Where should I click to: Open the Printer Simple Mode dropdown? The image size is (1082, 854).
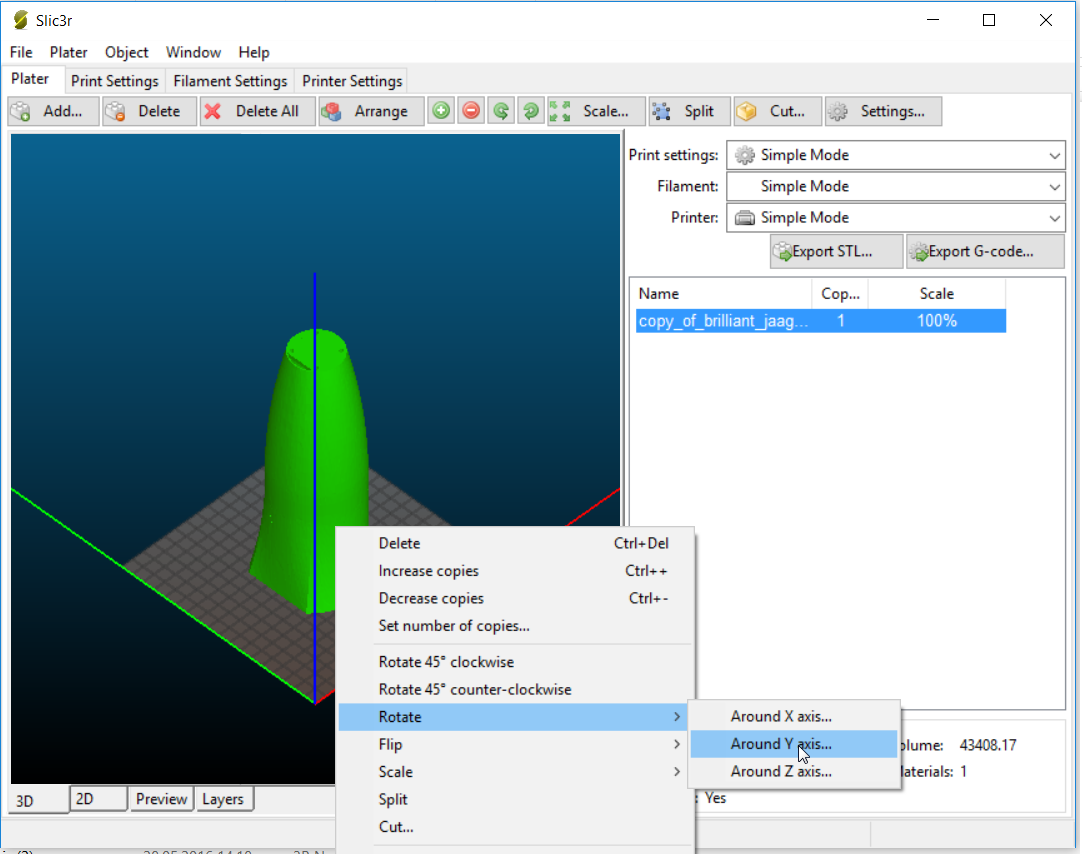[x=896, y=218]
